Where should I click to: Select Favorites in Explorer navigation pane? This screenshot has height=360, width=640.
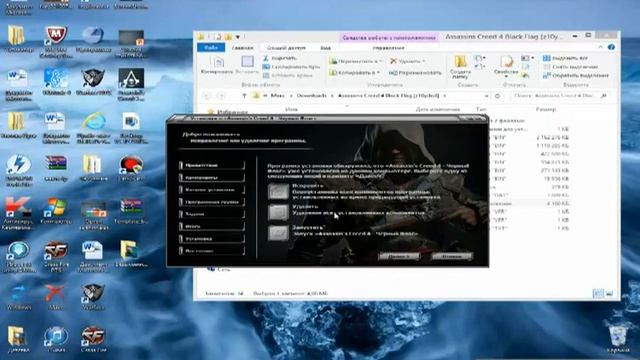click(x=227, y=111)
